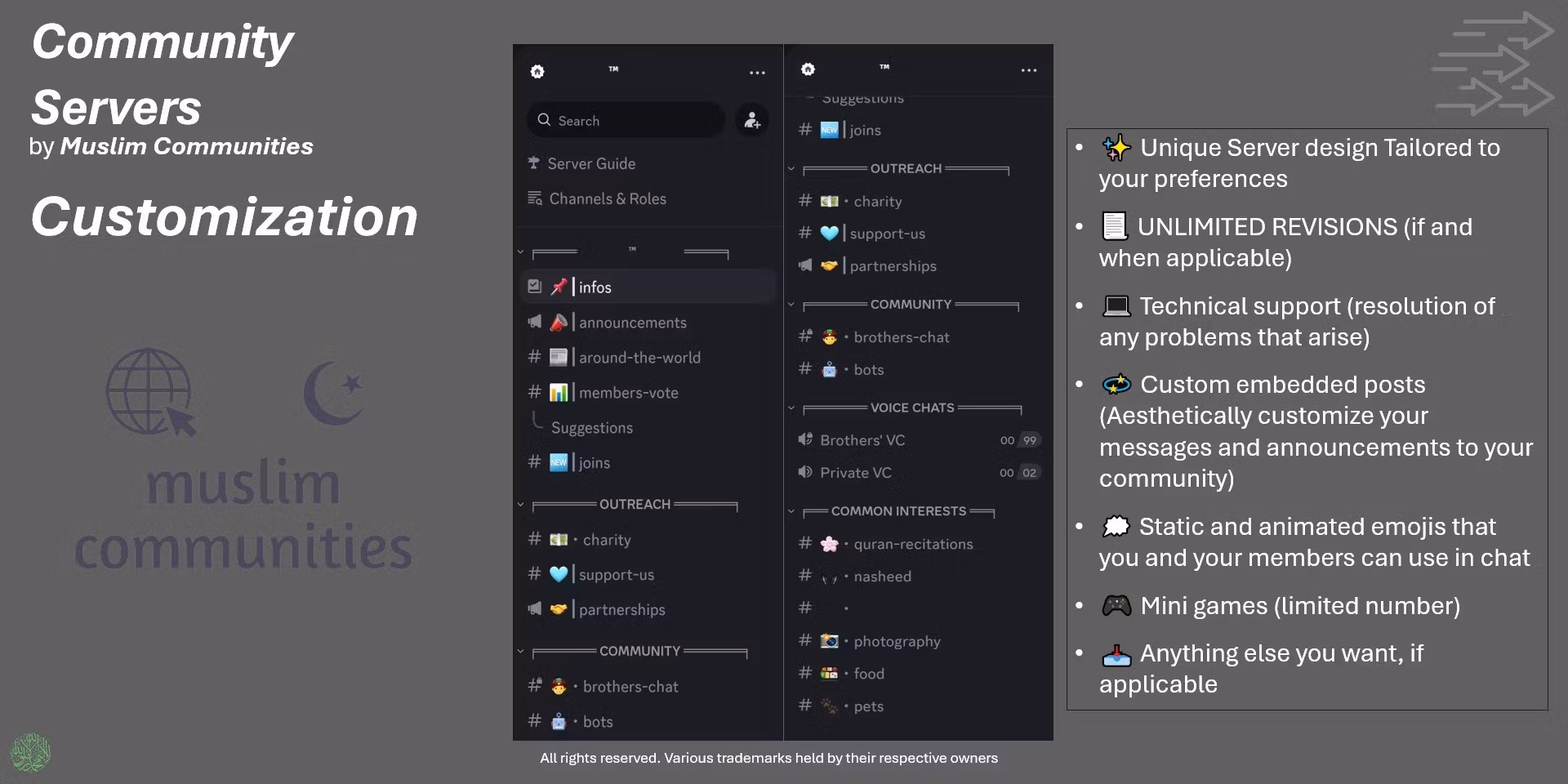Collapse OUTREACH category in left channel list
Screen dimensions: 1568x784
(x=521, y=505)
